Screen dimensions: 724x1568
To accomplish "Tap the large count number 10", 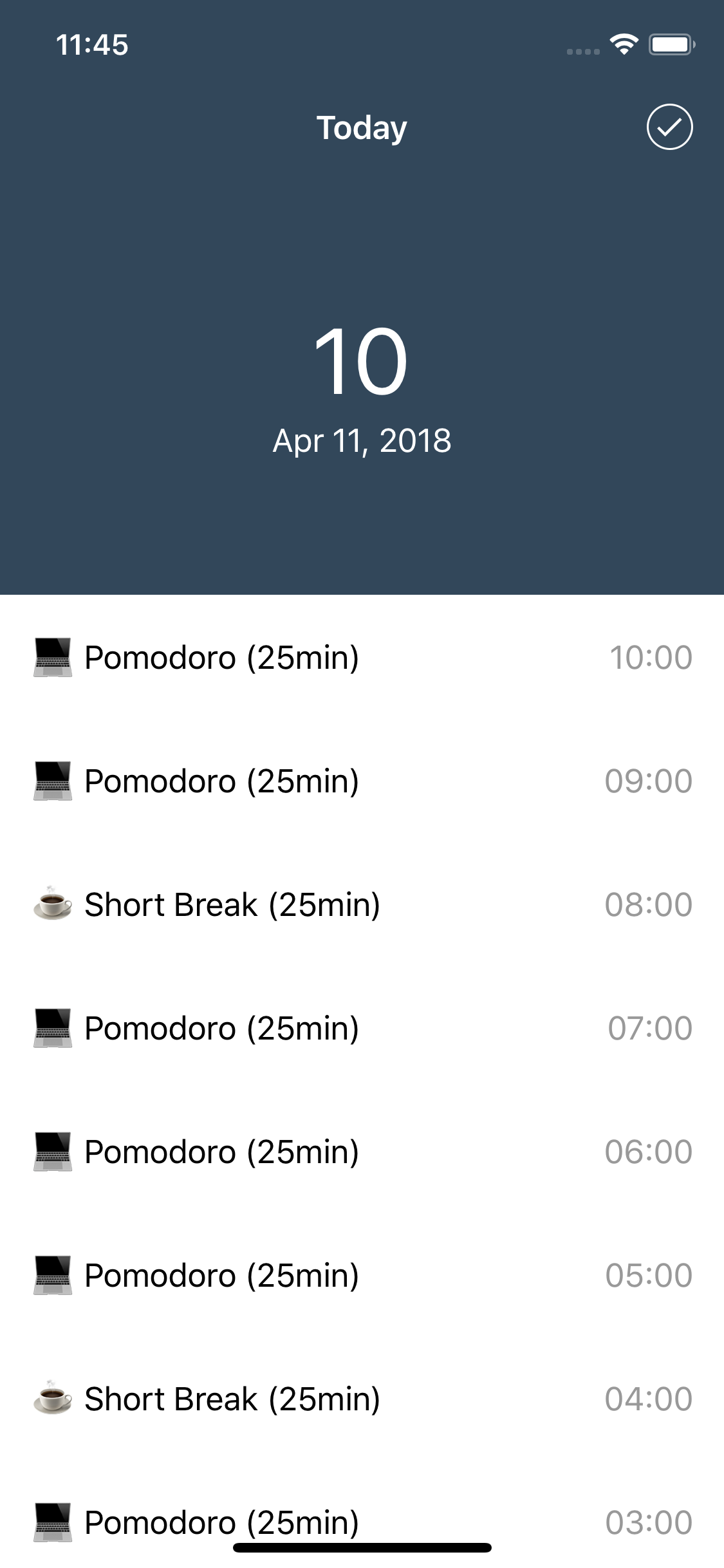I will [361, 361].
